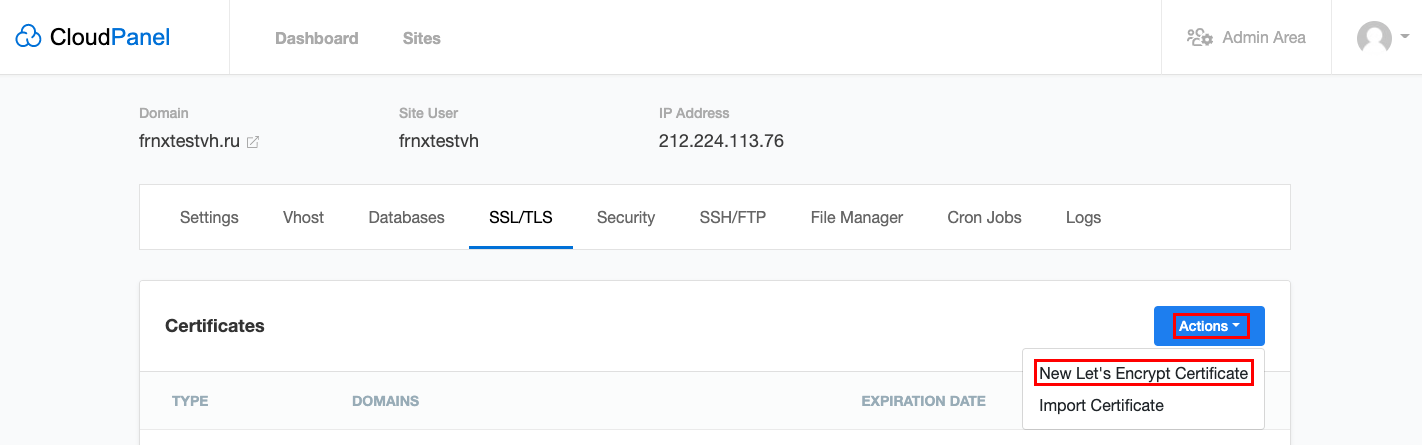1422x445 pixels.
Task: Switch to the Vhost tab
Action: (x=303, y=217)
